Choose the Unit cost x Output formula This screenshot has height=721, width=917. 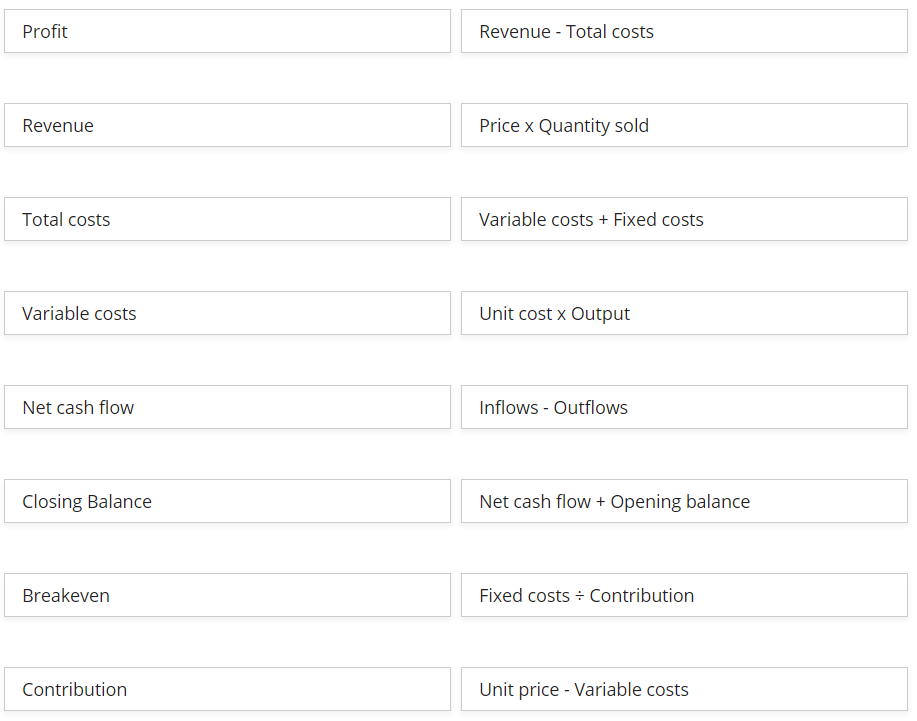coord(684,314)
